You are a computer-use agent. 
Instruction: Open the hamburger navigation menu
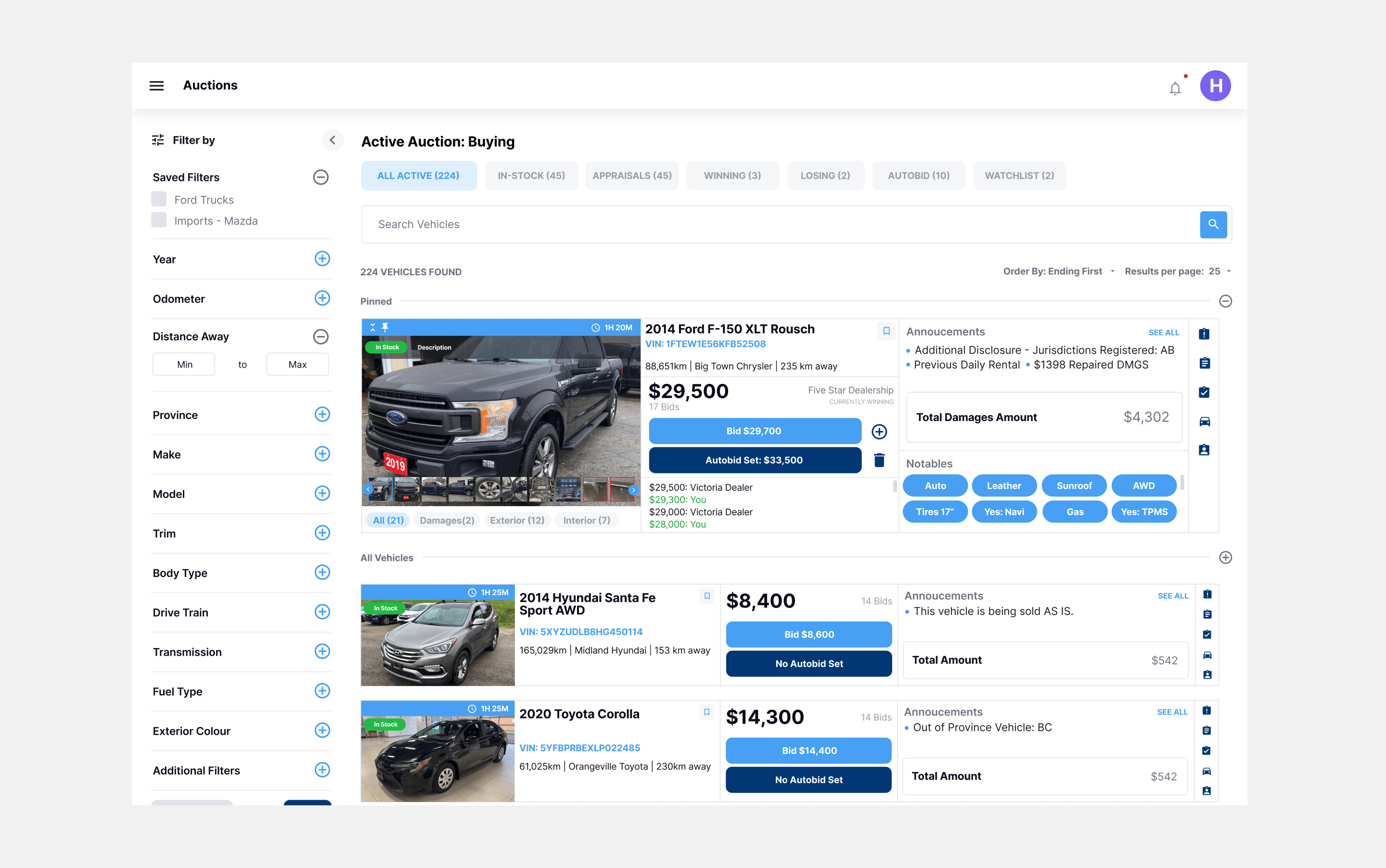coord(156,86)
